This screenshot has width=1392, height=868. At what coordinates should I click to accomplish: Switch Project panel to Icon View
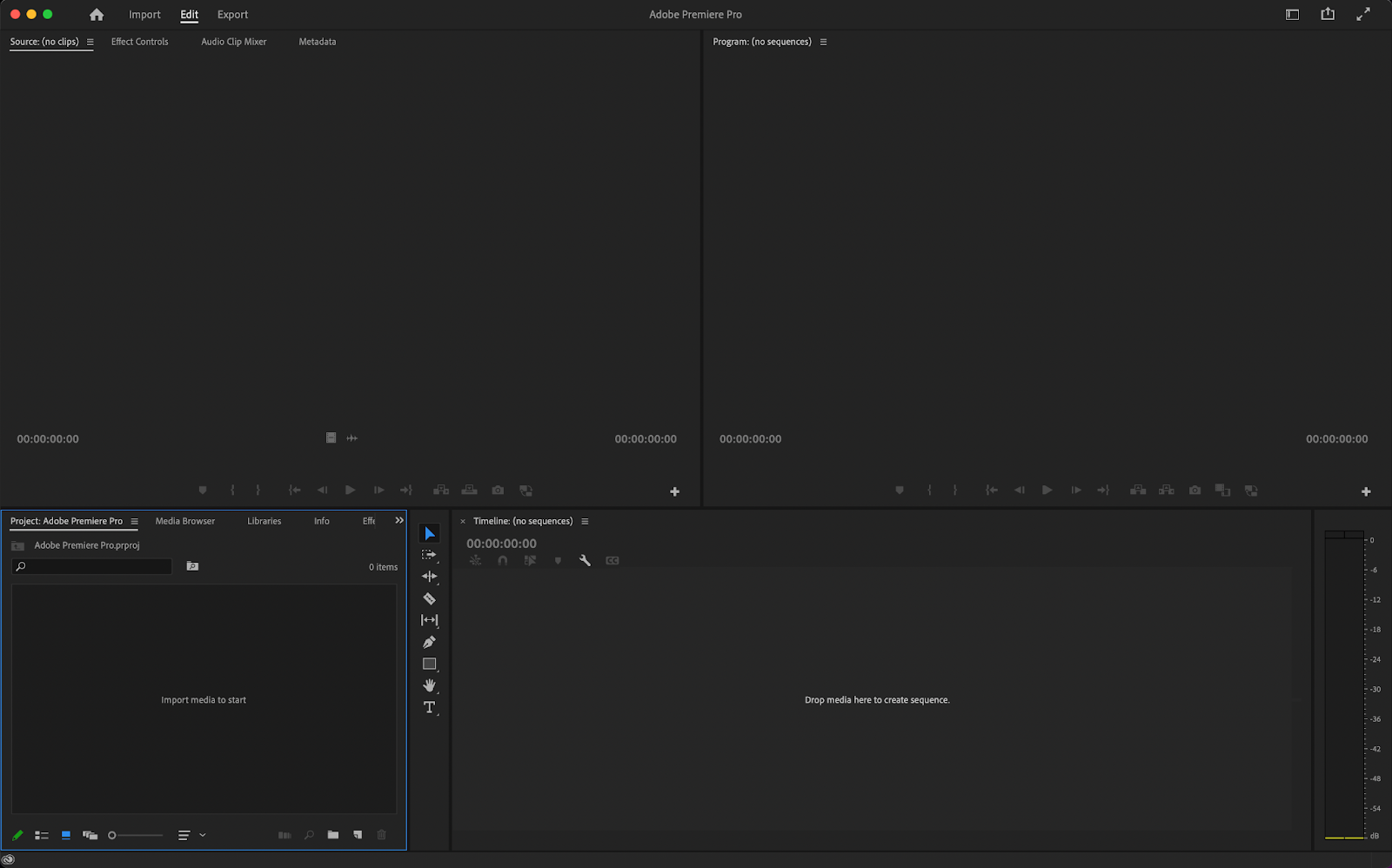pos(65,835)
